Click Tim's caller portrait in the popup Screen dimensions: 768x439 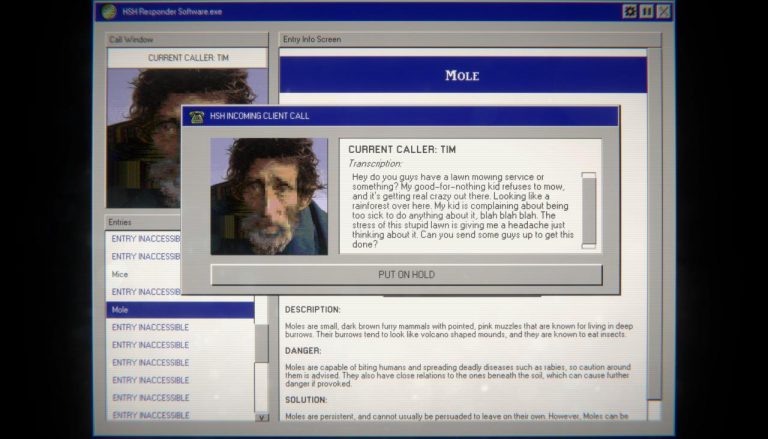[269, 196]
